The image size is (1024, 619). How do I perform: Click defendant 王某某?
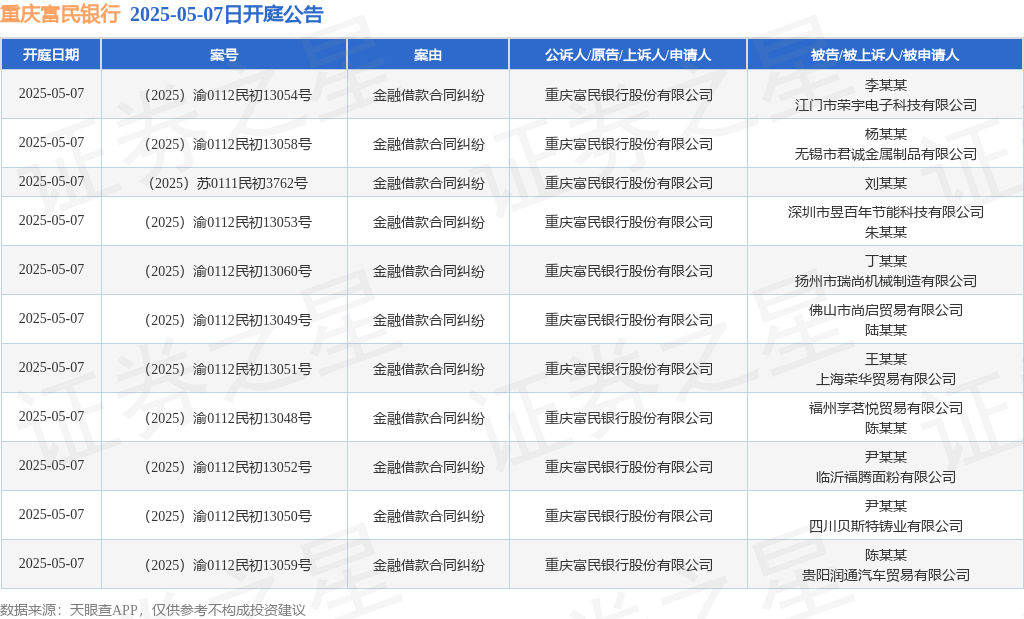click(x=886, y=358)
